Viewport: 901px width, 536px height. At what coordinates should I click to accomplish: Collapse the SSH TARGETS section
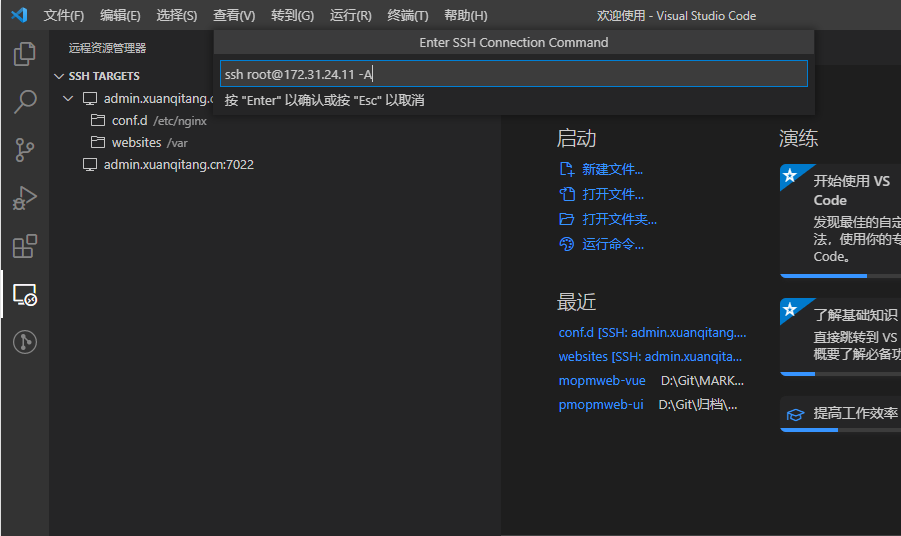tap(59, 76)
